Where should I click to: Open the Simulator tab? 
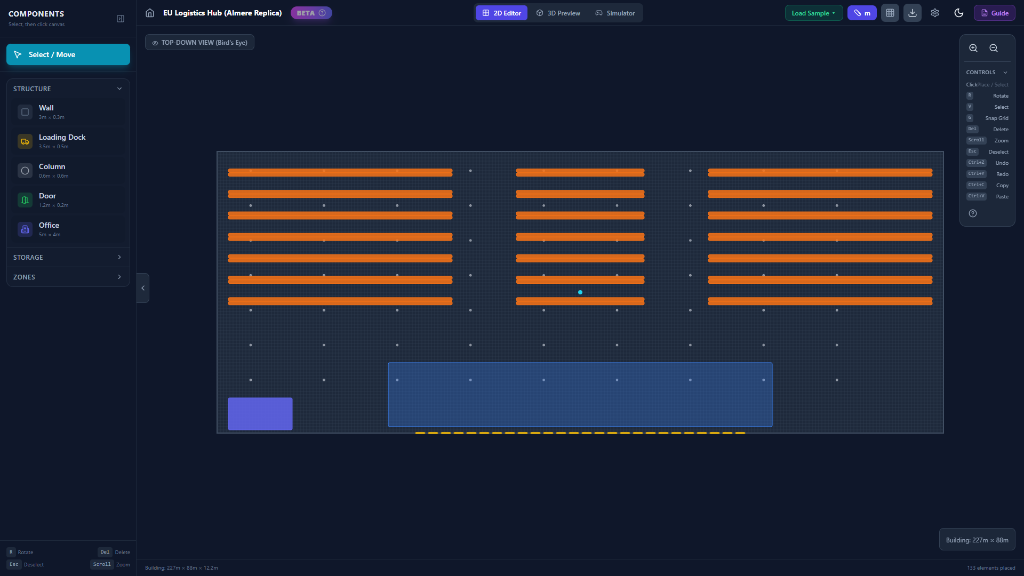point(616,13)
